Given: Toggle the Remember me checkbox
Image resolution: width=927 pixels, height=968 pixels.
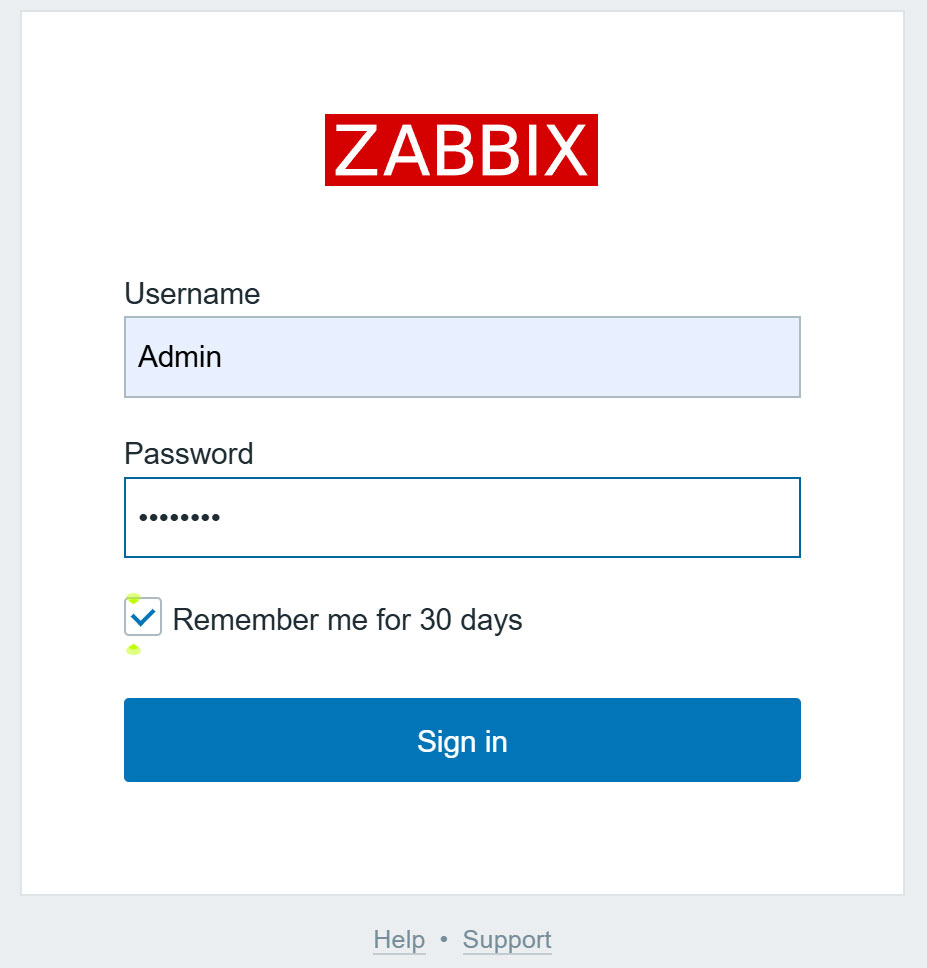Looking at the screenshot, I should [143, 617].
